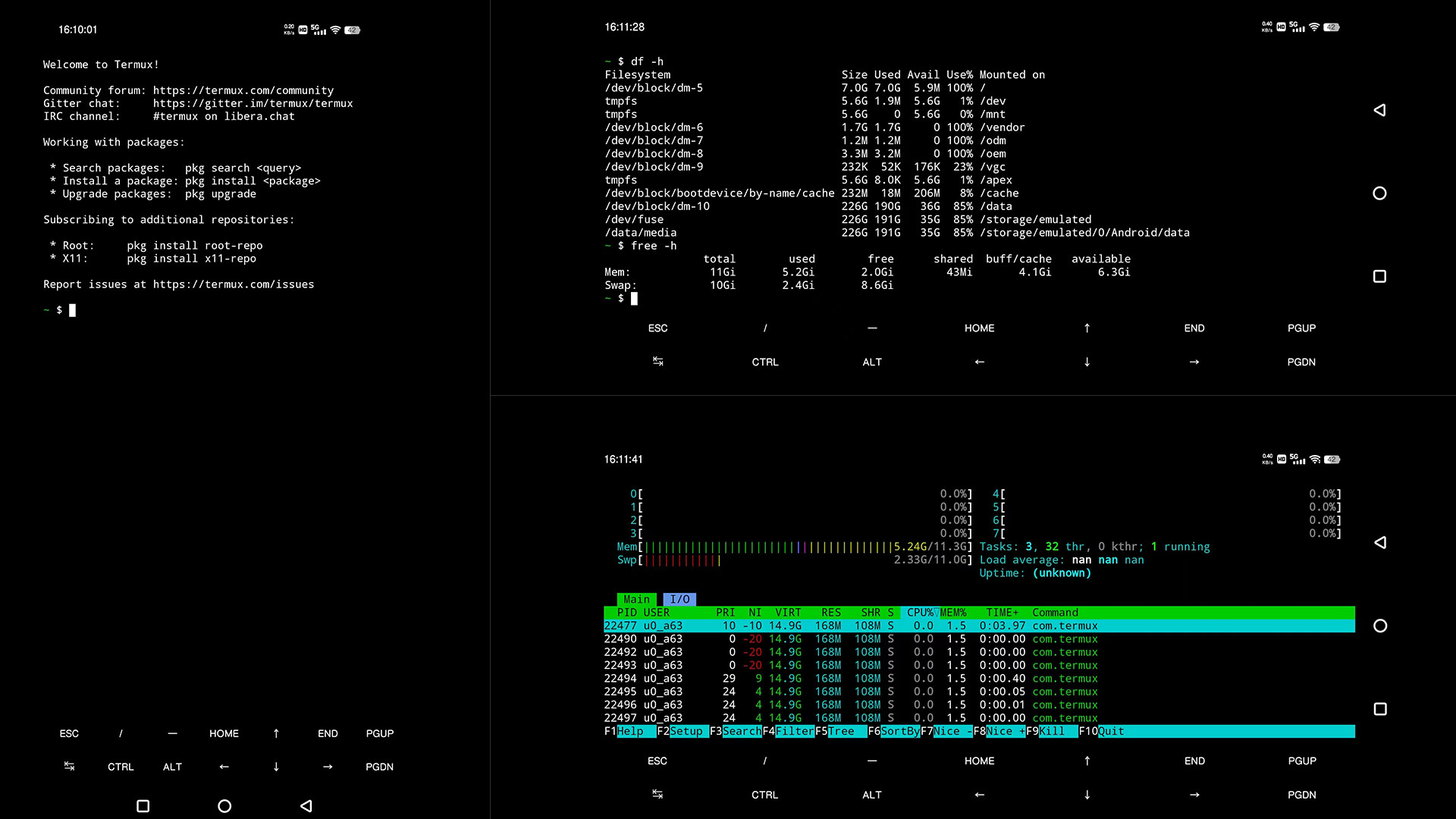Screen dimensions: 1456x819
Task: Click F6 SortBy in htop footer
Action: (893, 731)
